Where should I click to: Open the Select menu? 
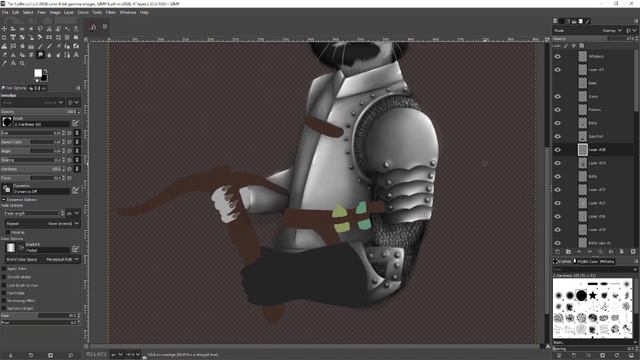click(28, 12)
